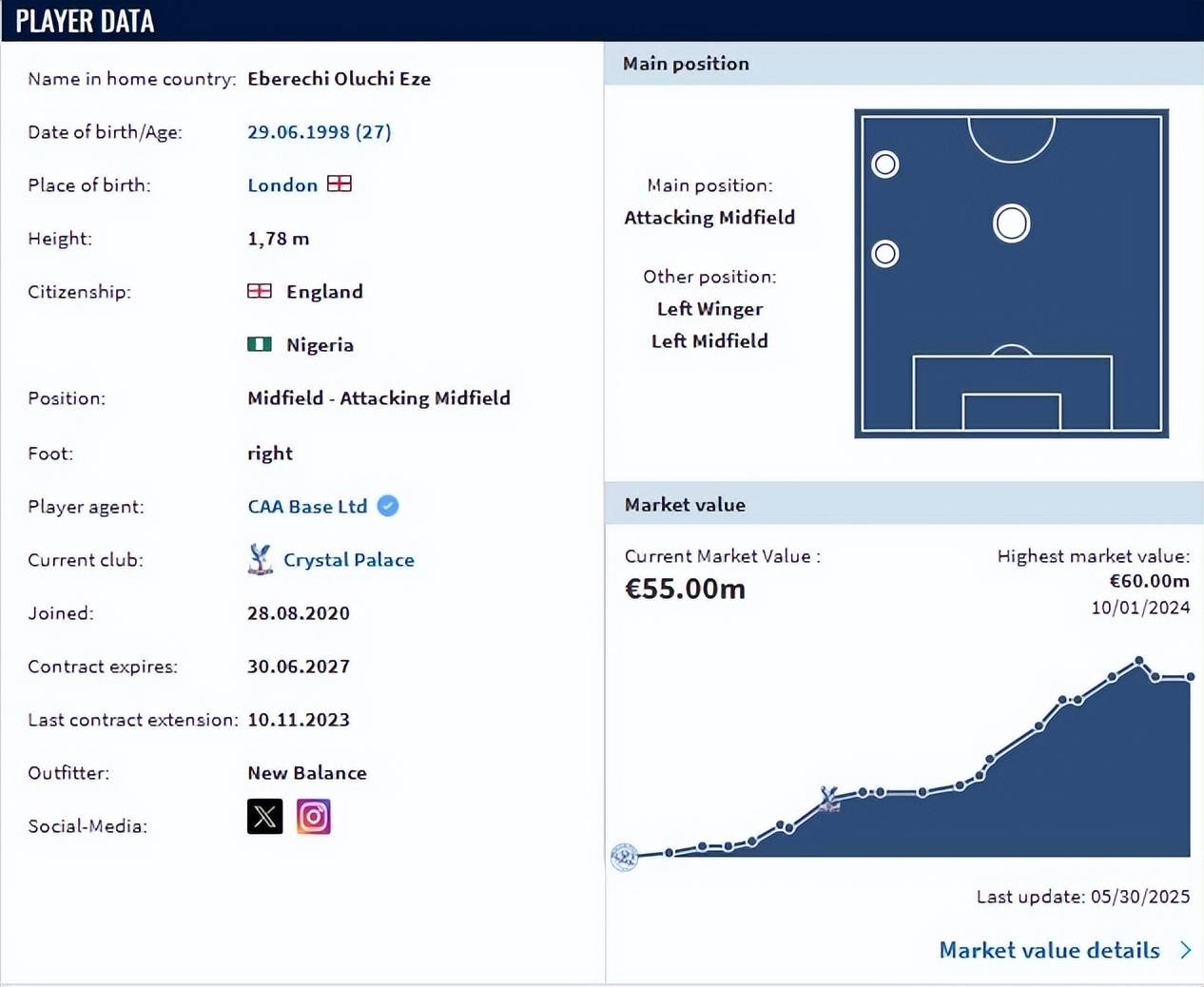This screenshot has width=1204, height=987.
Task: Click the verified badge beside CAA Base Ltd
Action: [x=388, y=506]
